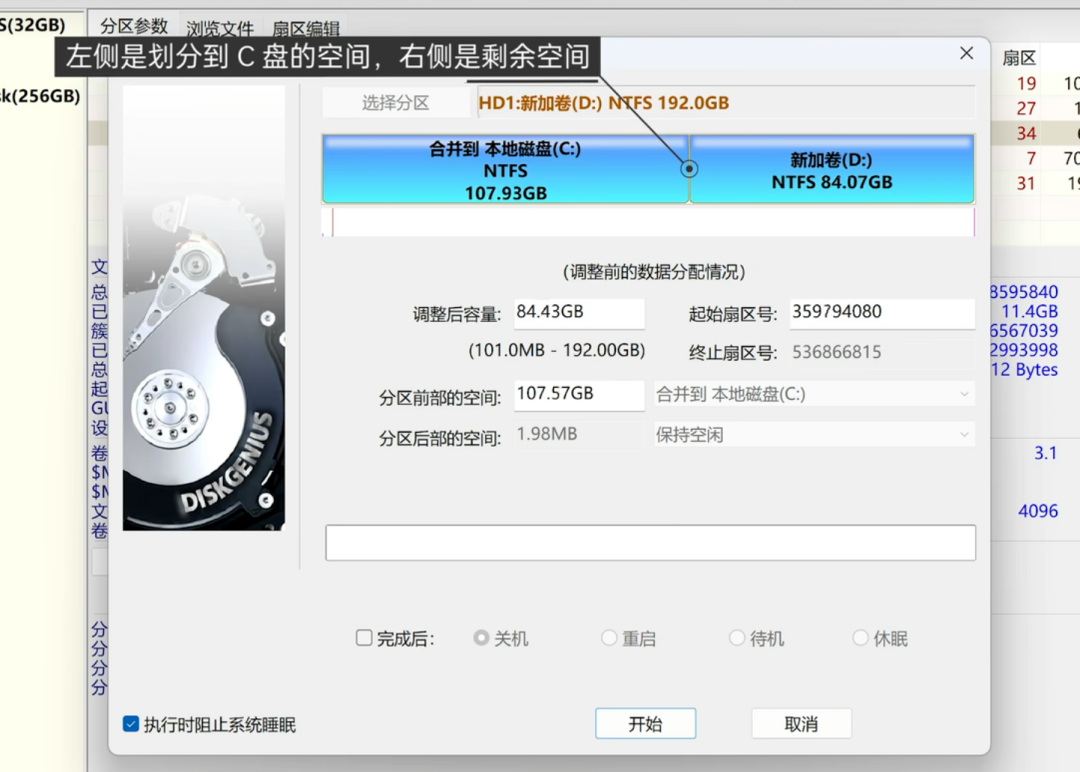
Task: Click the 选择分区 button
Action: coord(396,103)
